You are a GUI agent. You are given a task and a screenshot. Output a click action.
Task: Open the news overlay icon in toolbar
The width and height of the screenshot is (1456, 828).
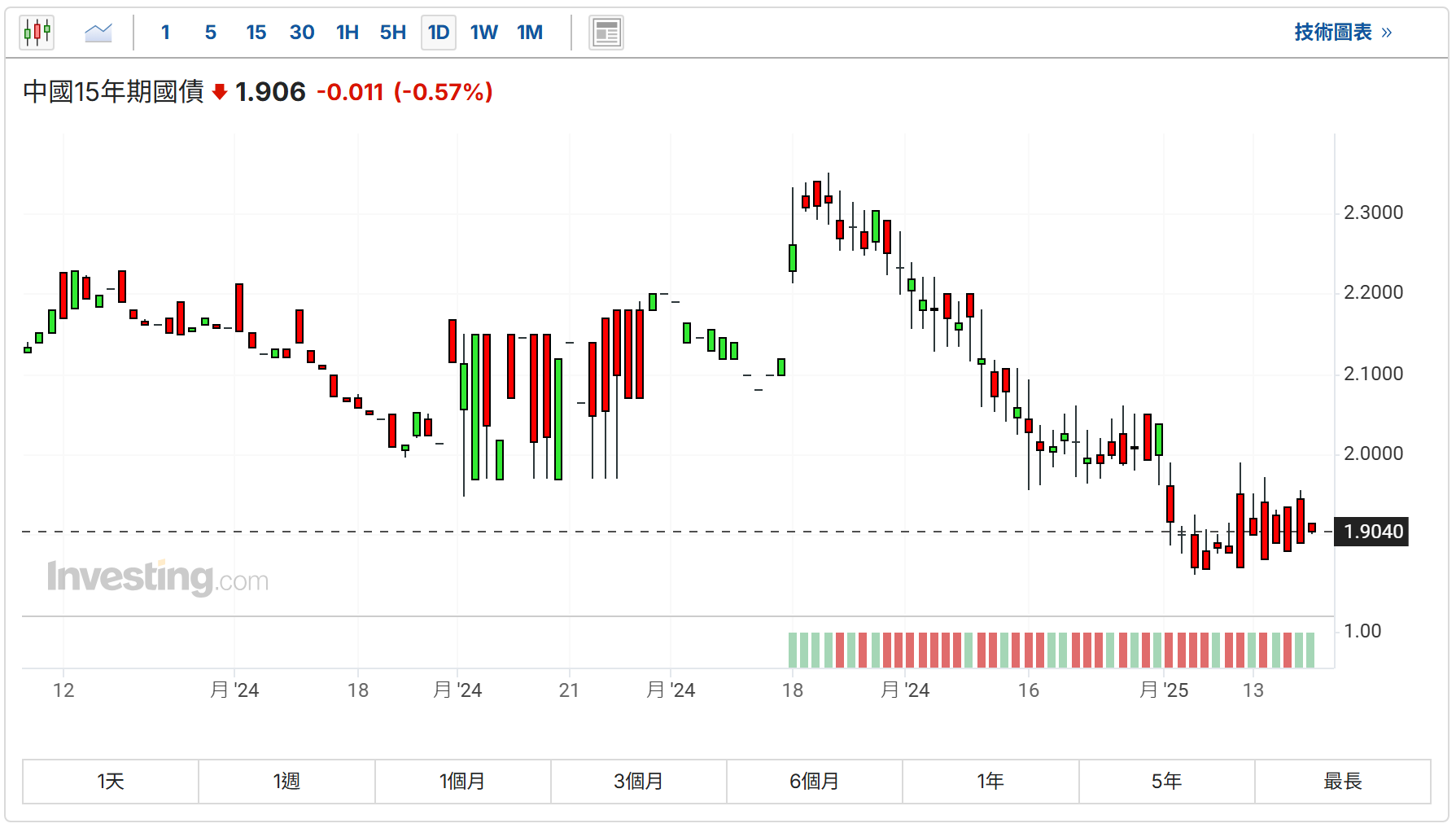[x=606, y=33]
